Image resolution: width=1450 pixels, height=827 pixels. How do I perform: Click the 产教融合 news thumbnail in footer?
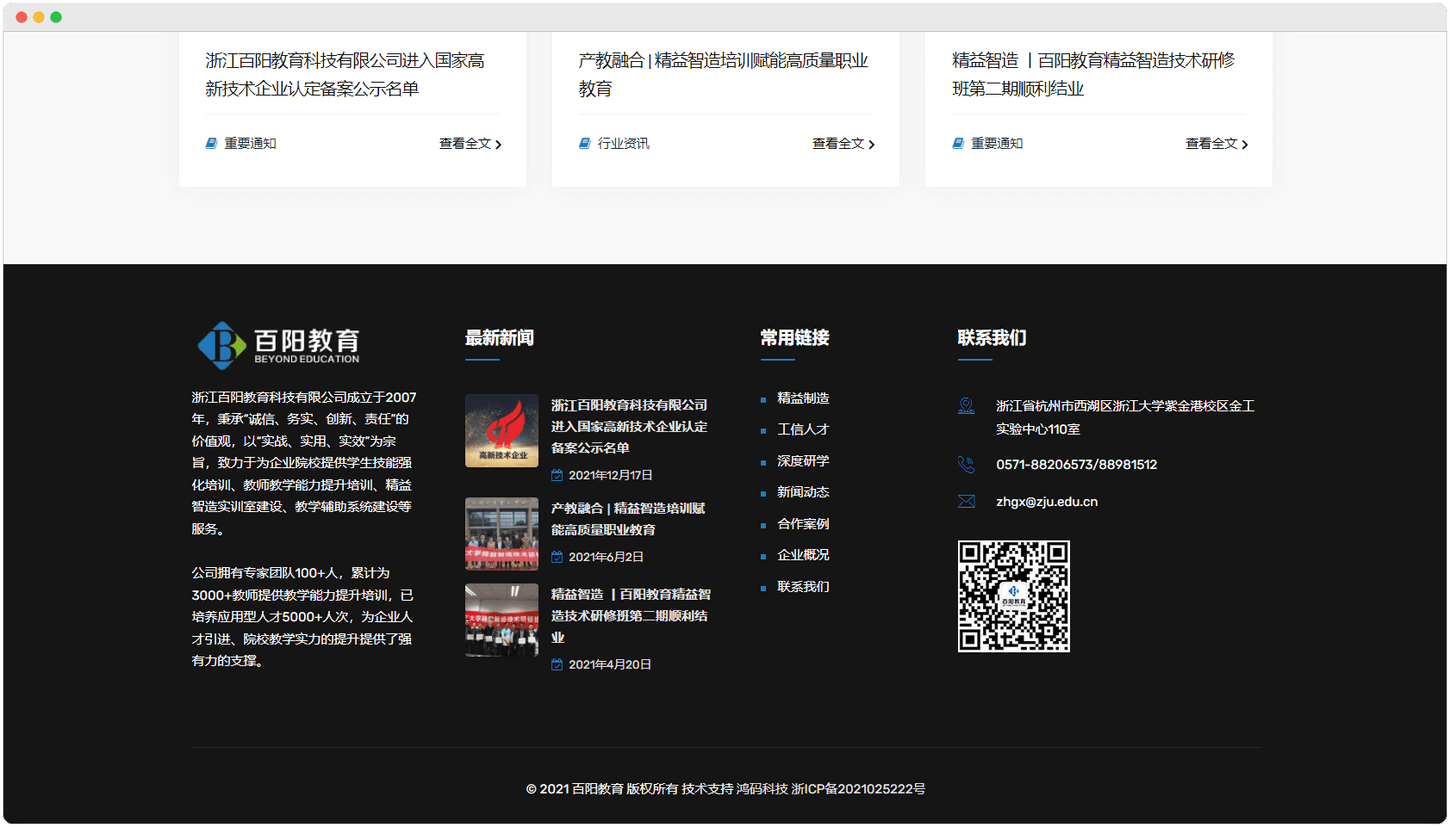click(501, 534)
